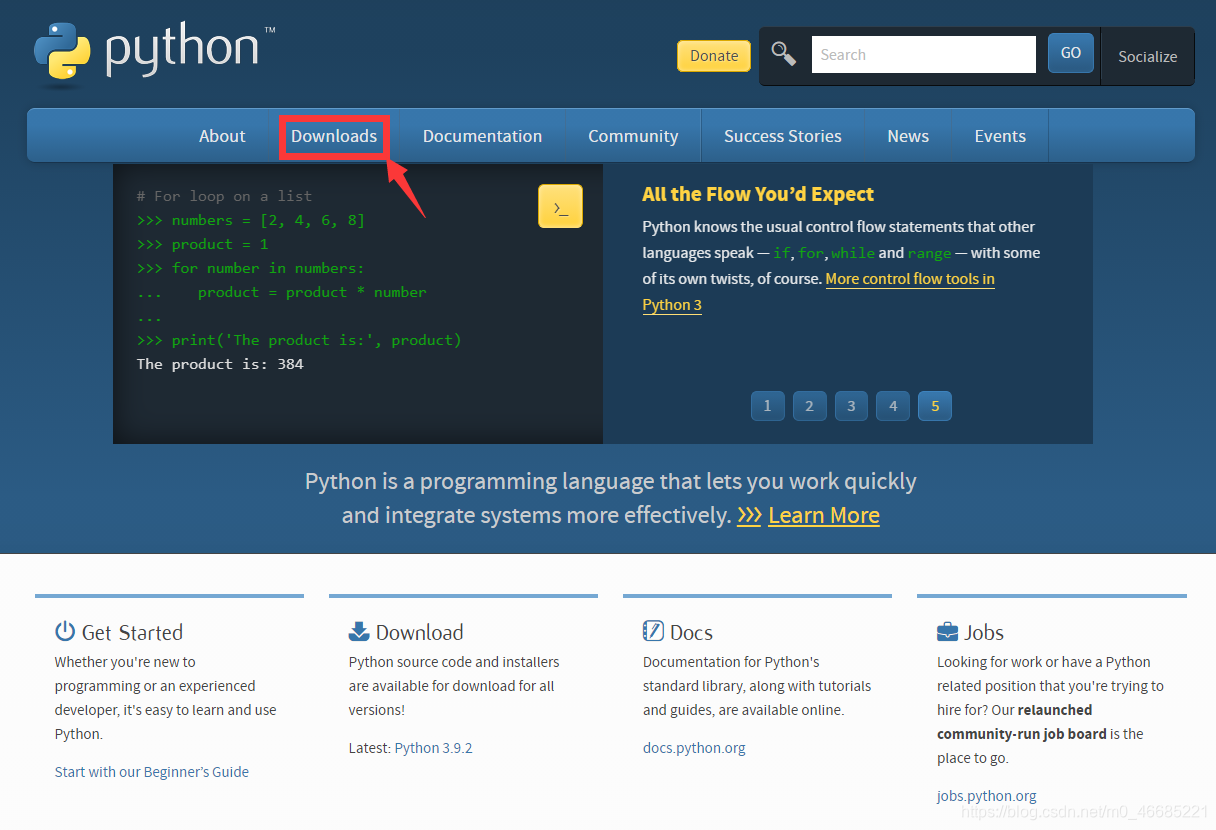Open the About menu
1216x830 pixels.
[x=222, y=136]
